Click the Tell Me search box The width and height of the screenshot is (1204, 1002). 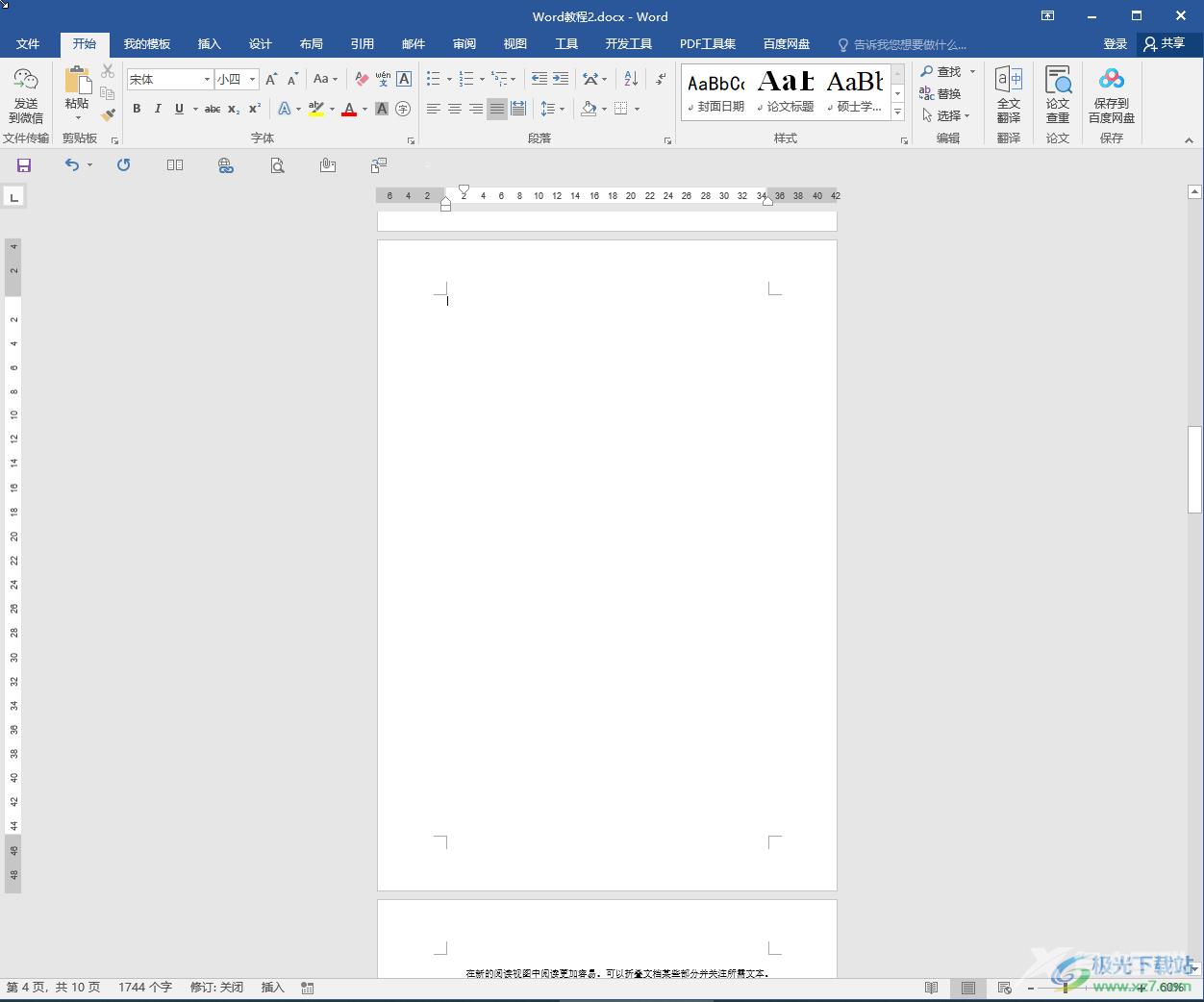tap(902, 44)
